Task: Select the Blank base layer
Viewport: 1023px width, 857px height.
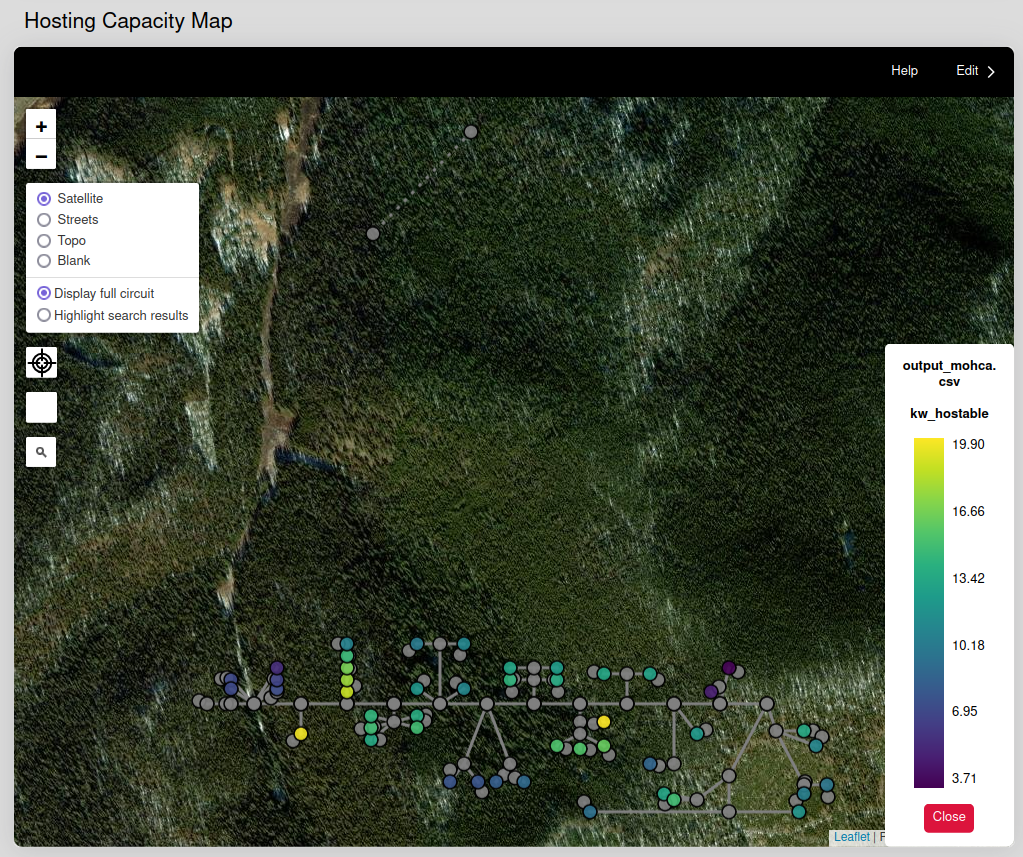Action: coord(44,261)
